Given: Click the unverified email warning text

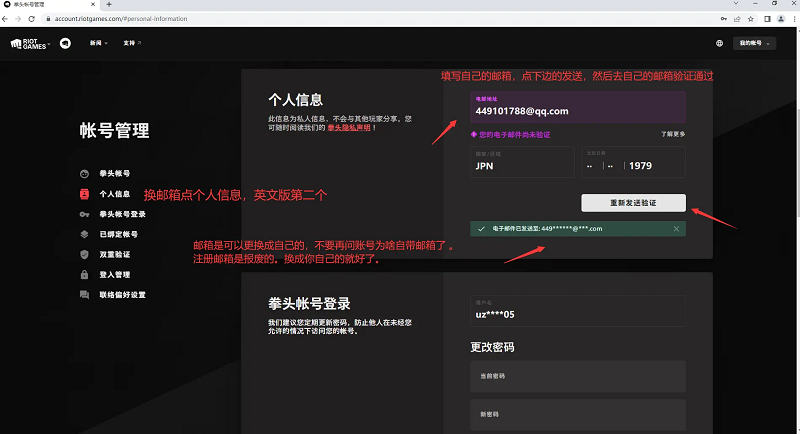Looking at the screenshot, I should tap(514, 135).
